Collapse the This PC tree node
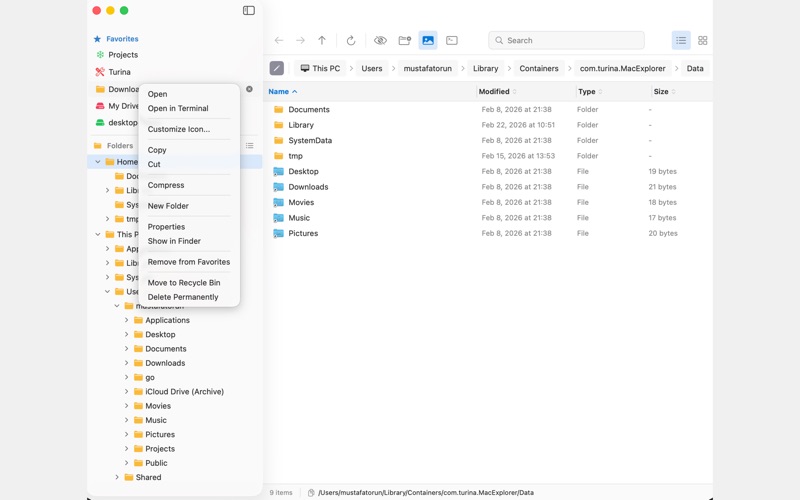 pos(97,234)
